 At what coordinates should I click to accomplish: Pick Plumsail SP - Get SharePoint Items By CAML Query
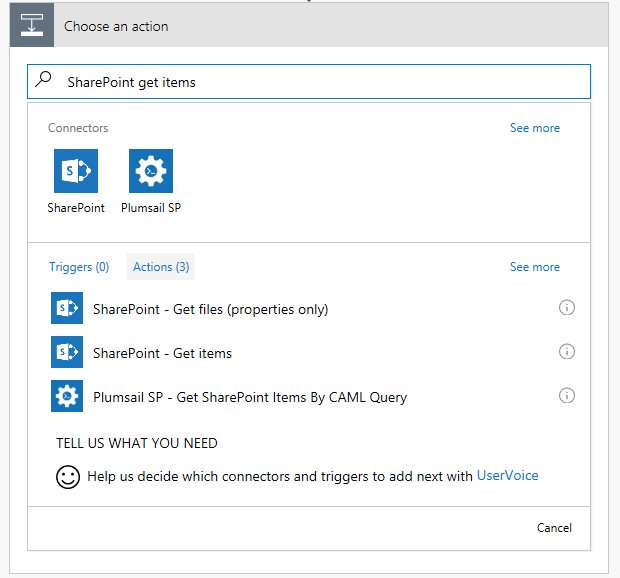[250, 397]
